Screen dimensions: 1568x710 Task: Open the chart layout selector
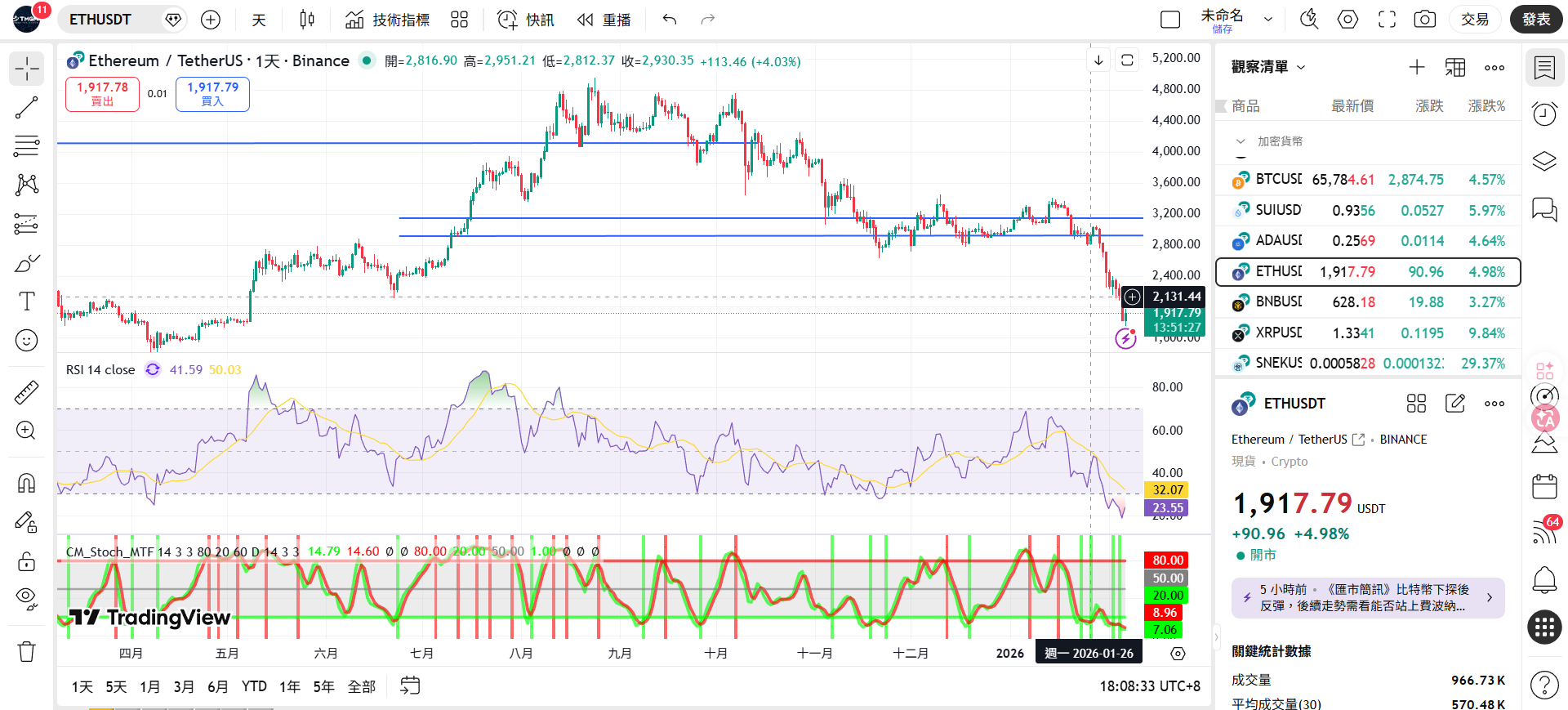1170,20
